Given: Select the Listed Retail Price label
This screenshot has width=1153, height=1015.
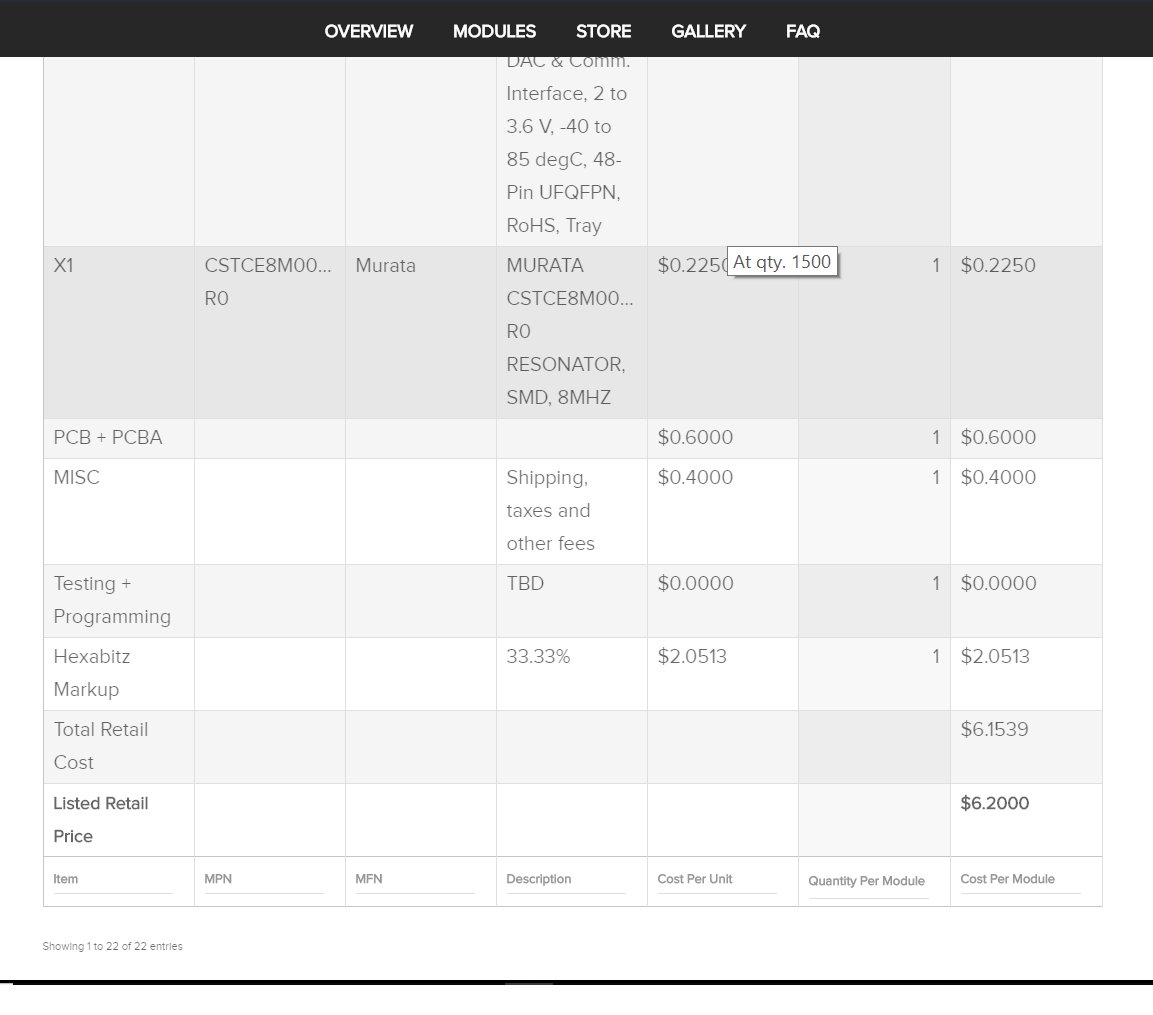Looking at the screenshot, I should click(101, 819).
